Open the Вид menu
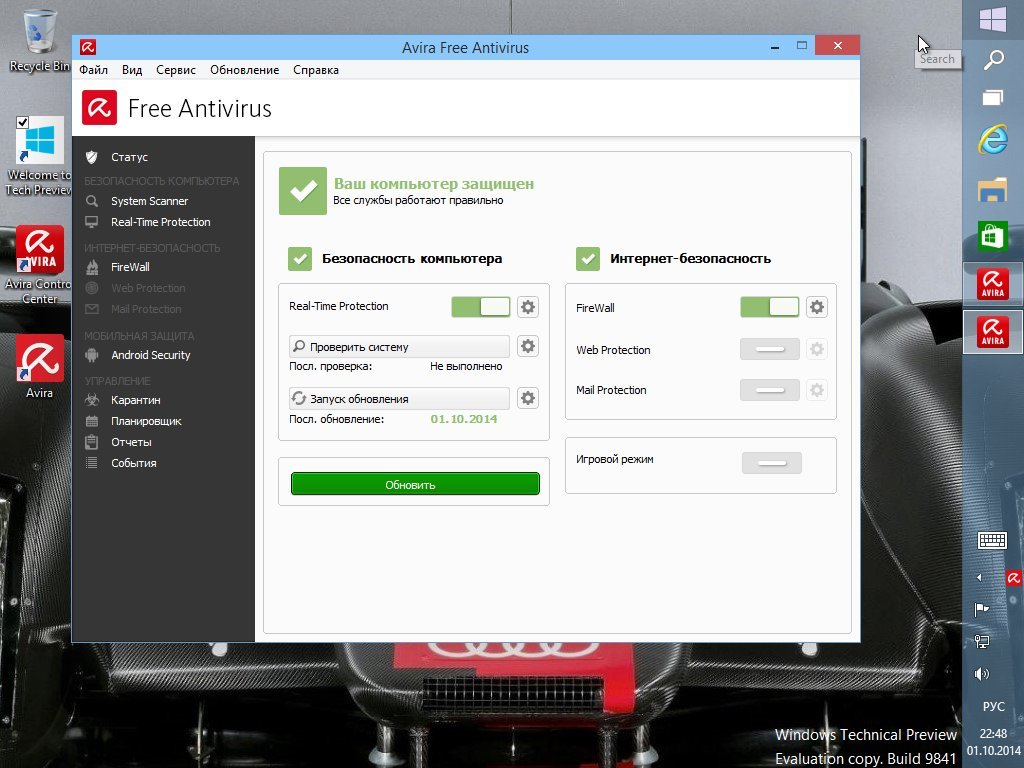The image size is (1024, 768). [132, 70]
